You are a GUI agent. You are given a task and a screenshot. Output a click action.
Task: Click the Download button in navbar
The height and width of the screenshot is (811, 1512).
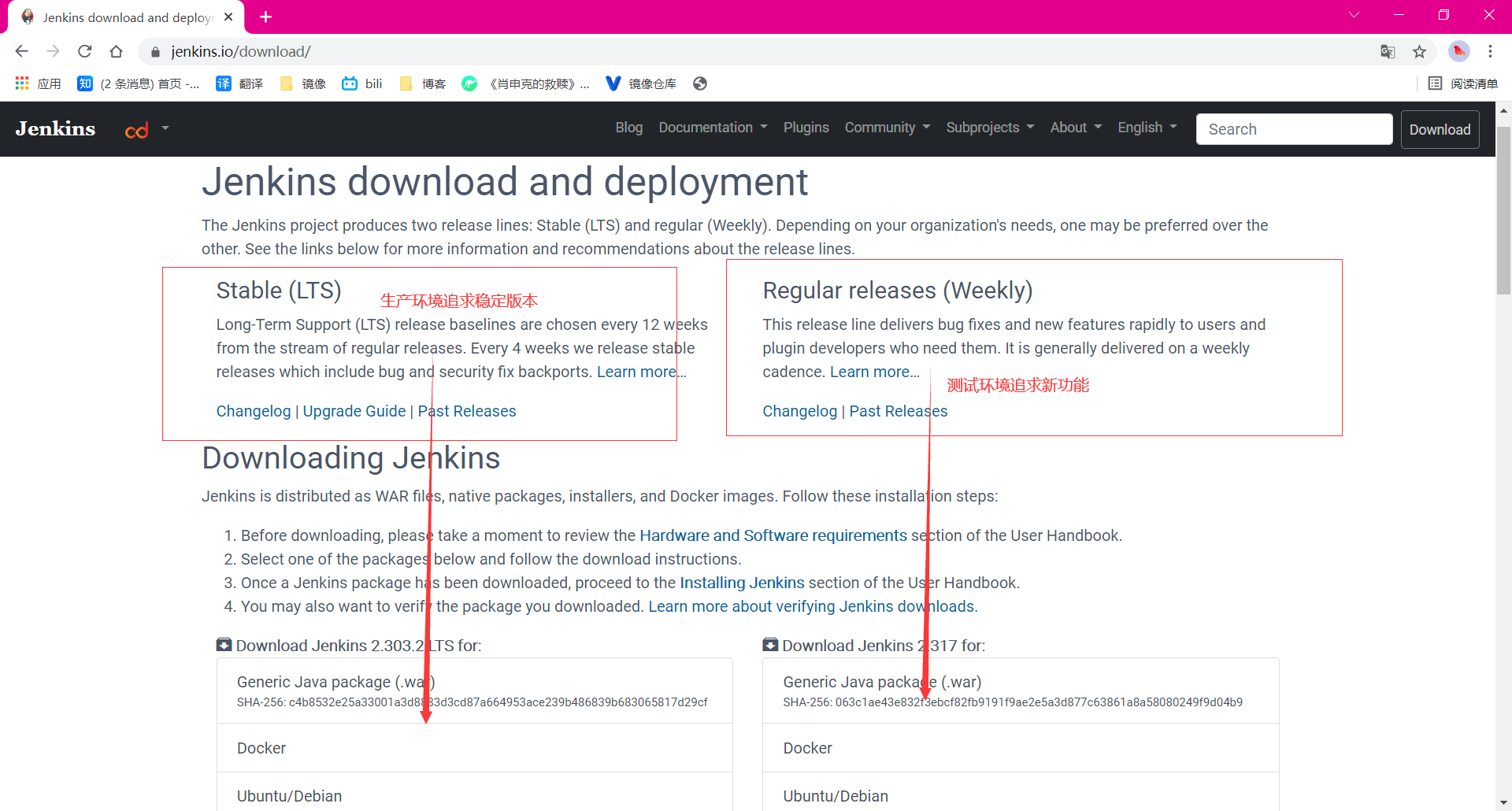(1440, 130)
